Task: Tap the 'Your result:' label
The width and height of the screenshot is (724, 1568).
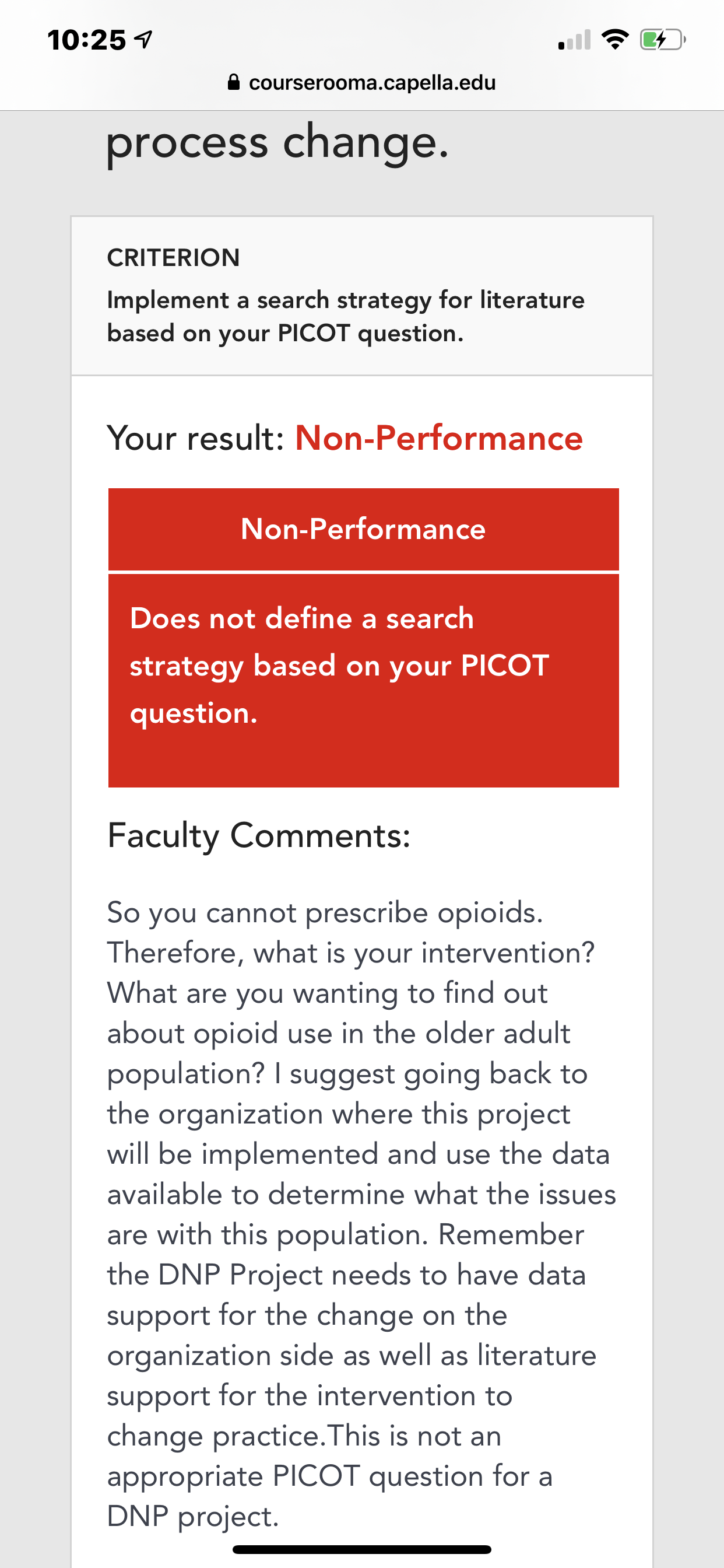Action: tap(196, 437)
